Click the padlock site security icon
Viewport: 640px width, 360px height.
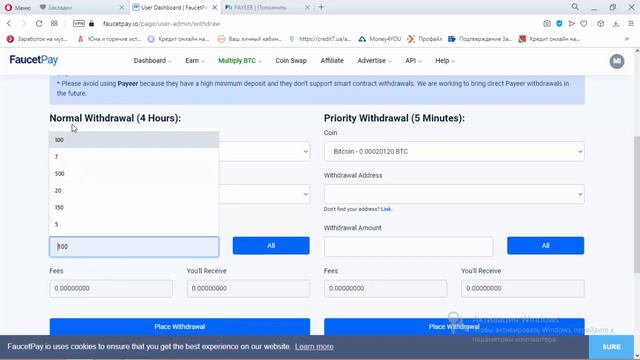point(92,24)
